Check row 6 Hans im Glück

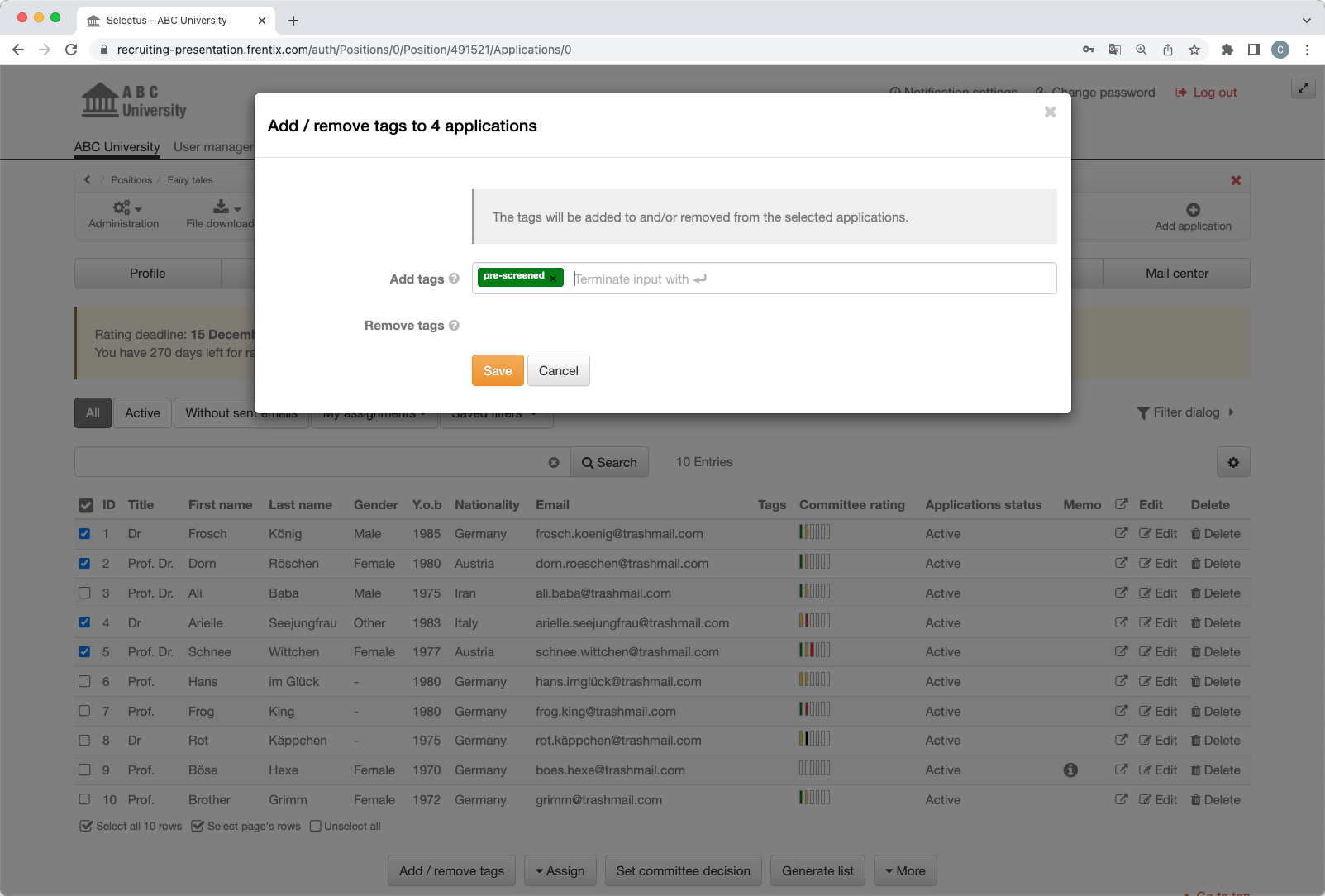click(84, 681)
